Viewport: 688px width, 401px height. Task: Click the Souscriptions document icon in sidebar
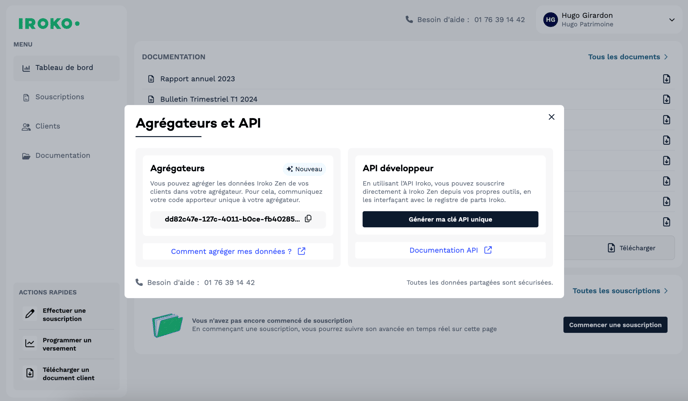[26, 97]
